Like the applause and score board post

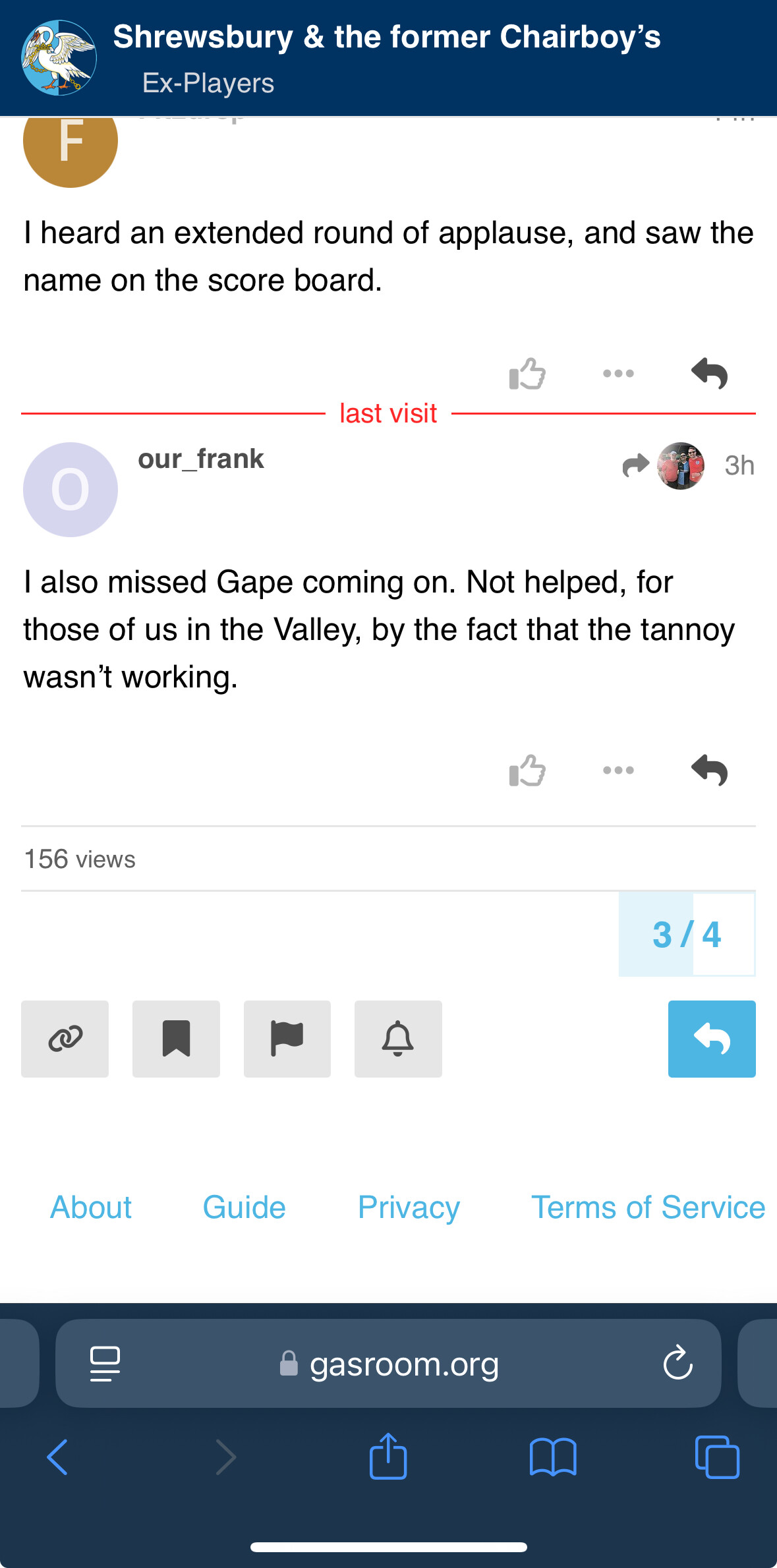coord(527,374)
